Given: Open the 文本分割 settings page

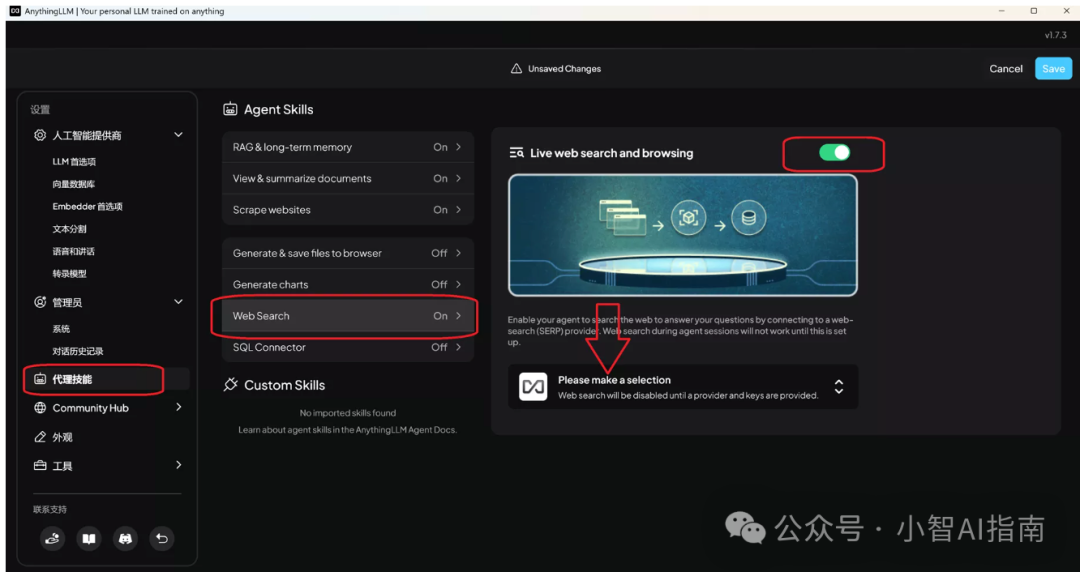Looking at the screenshot, I should [x=70, y=229].
